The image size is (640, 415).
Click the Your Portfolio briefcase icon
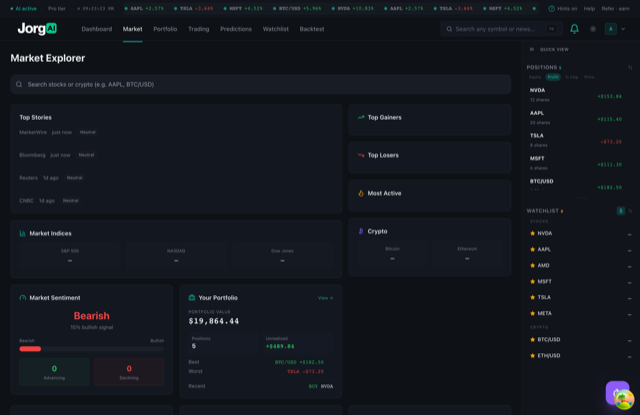tap(192, 297)
